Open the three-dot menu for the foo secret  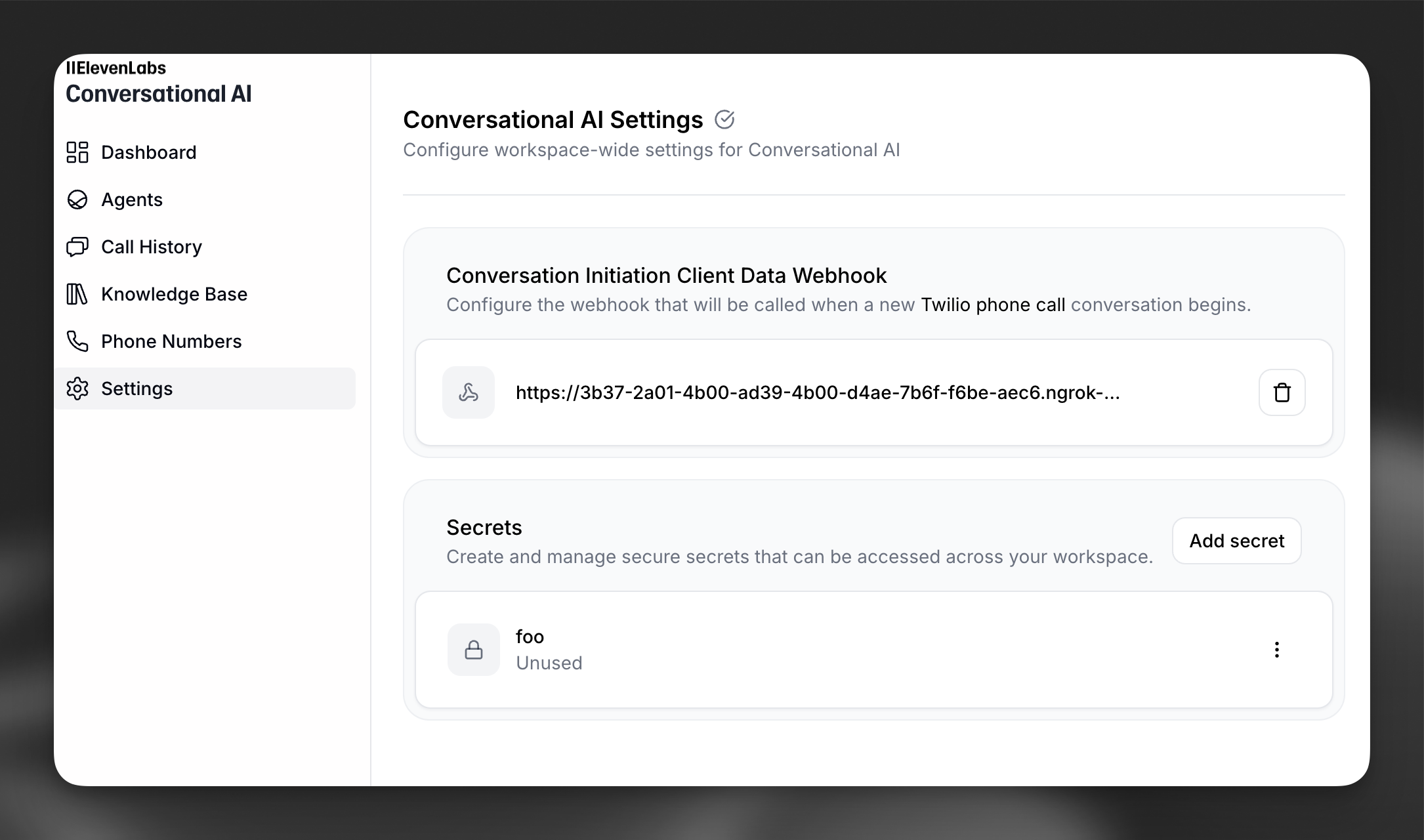coord(1277,649)
